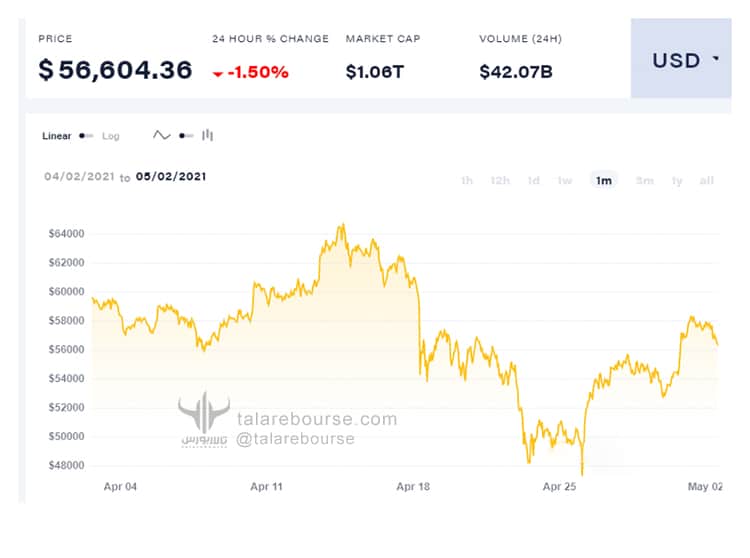Switch to the 1h time range
This screenshot has width=750, height=558.
[467, 181]
